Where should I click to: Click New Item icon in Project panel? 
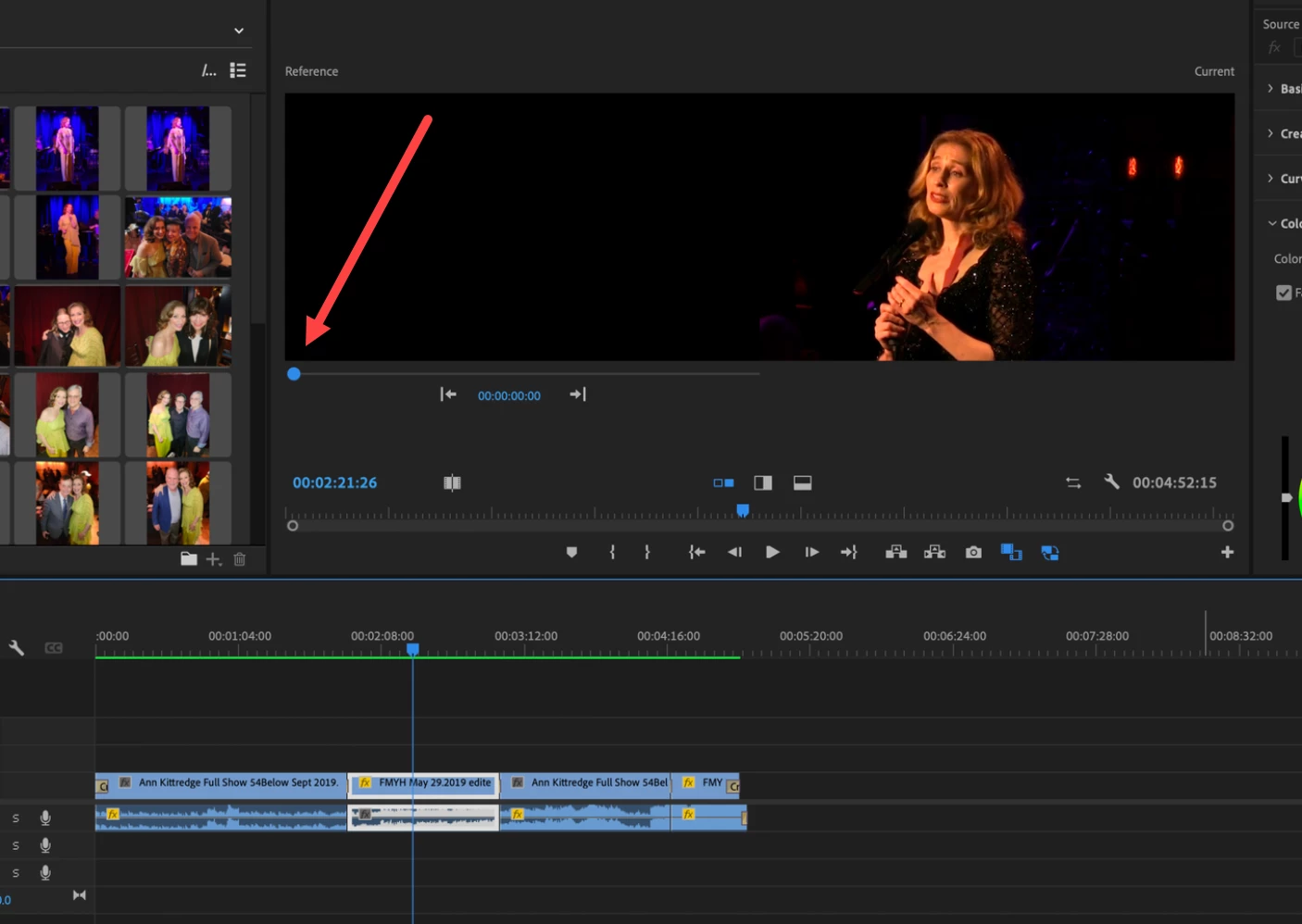tap(214, 559)
